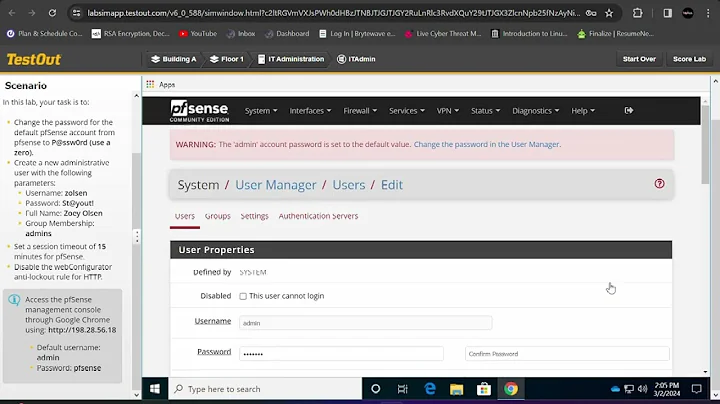Viewport: 720px width, 404px height.
Task: Click the taskbar clock showing 7:05 PM
Action: tap(667, 389)
